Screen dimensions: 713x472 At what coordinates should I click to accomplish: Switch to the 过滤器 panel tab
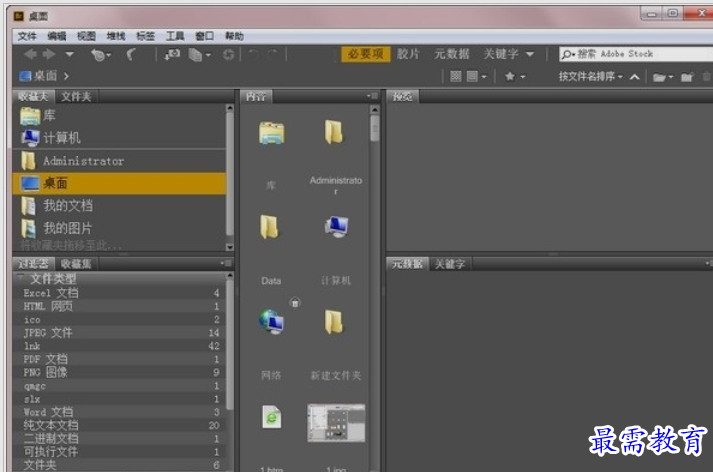[x=33, y=264]
